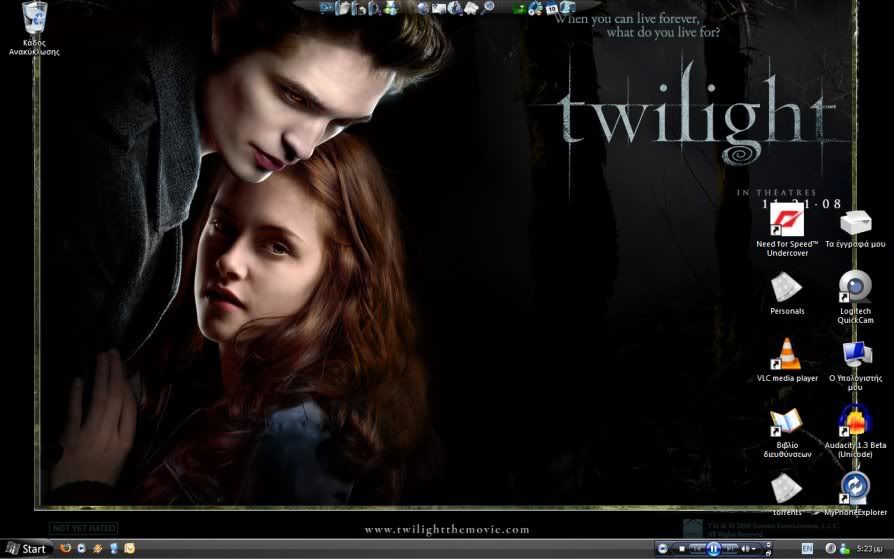Launch Audacity 1.3 Beta shortcut
The height and width of the screenshot is (559, 894).
855,422
